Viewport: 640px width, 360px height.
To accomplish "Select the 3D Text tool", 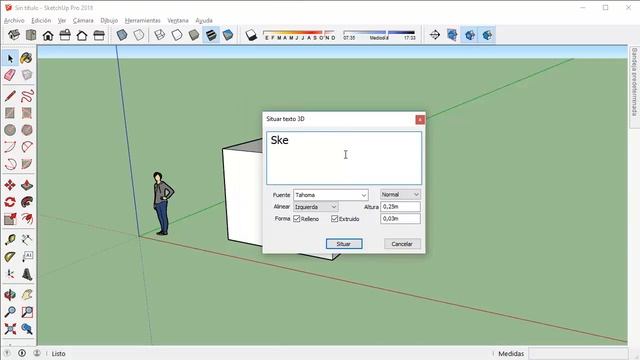I will (27, 274).
